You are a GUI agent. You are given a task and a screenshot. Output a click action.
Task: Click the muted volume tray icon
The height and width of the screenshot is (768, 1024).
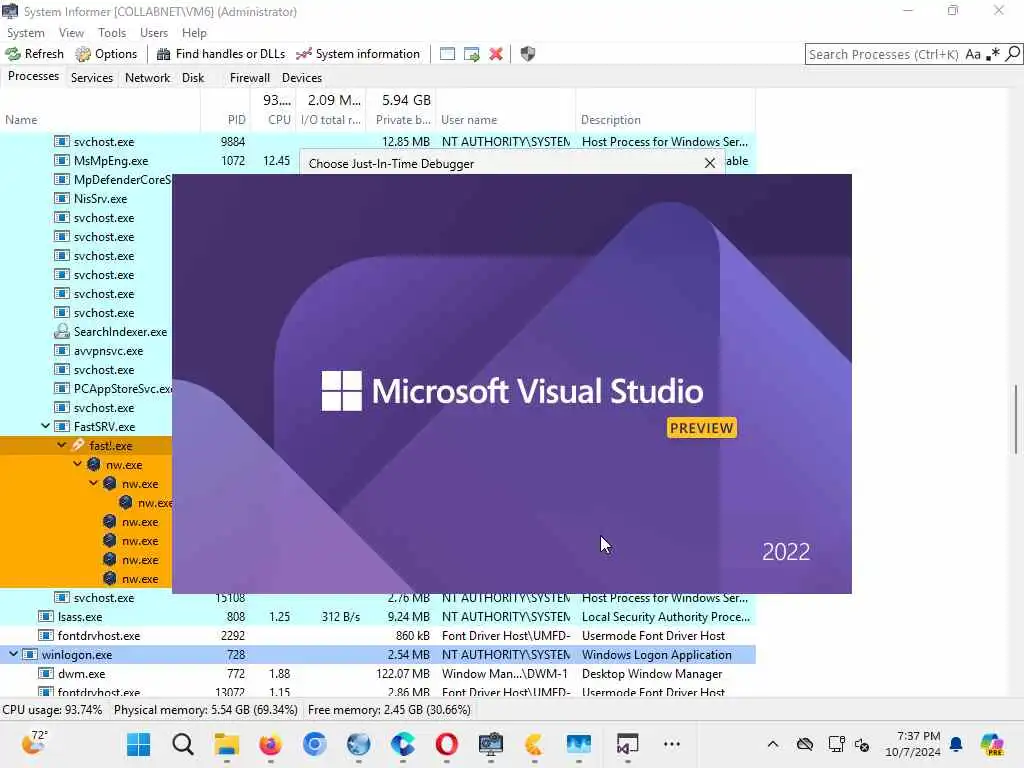click(x=862, y=744)
